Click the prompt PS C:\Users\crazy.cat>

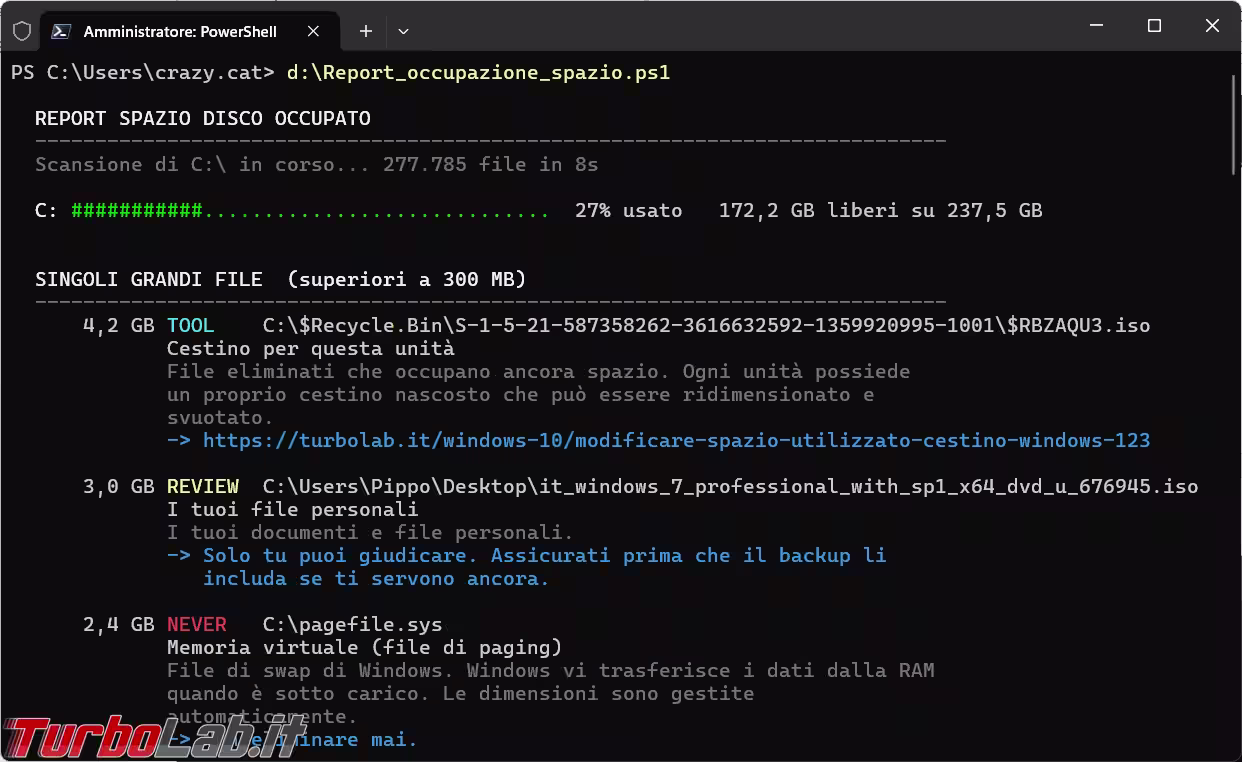143,72
